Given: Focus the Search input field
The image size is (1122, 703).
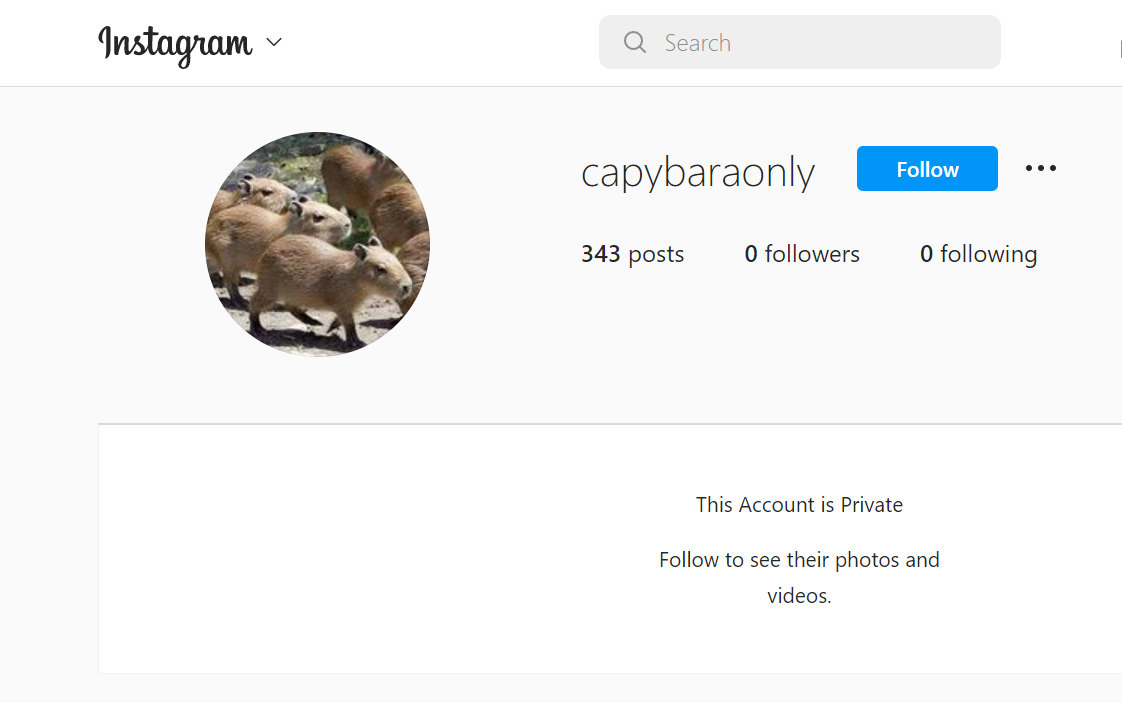Looking at the screenshot, I should (799, 42).
